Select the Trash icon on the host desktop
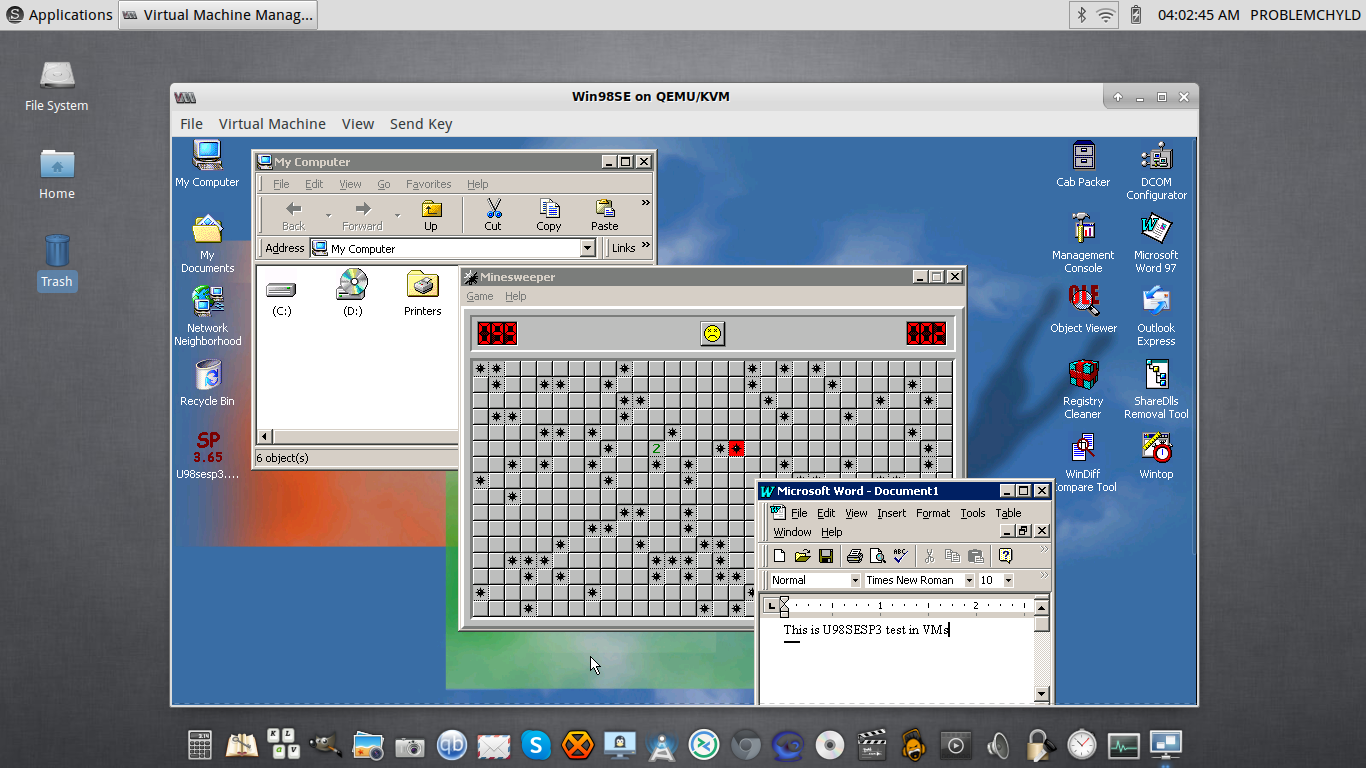1366x768 pixels. pos(56,262)
